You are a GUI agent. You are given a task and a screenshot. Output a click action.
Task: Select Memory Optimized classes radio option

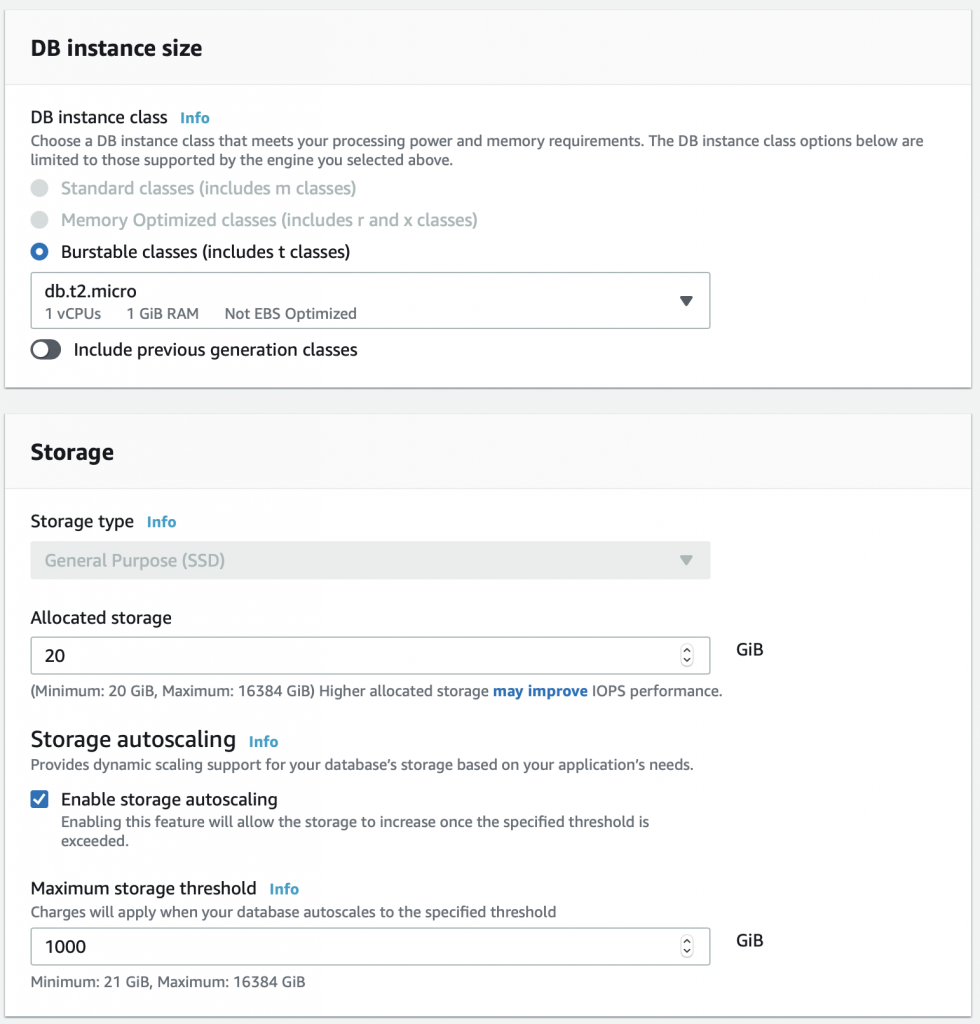pyautogui.click(x=39, y=219)
